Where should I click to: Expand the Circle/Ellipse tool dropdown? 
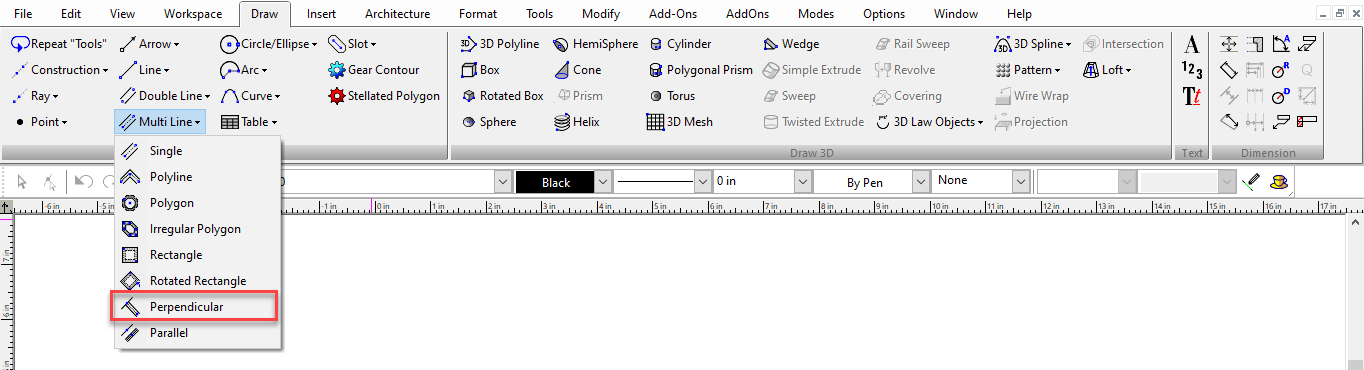point(268,44)
